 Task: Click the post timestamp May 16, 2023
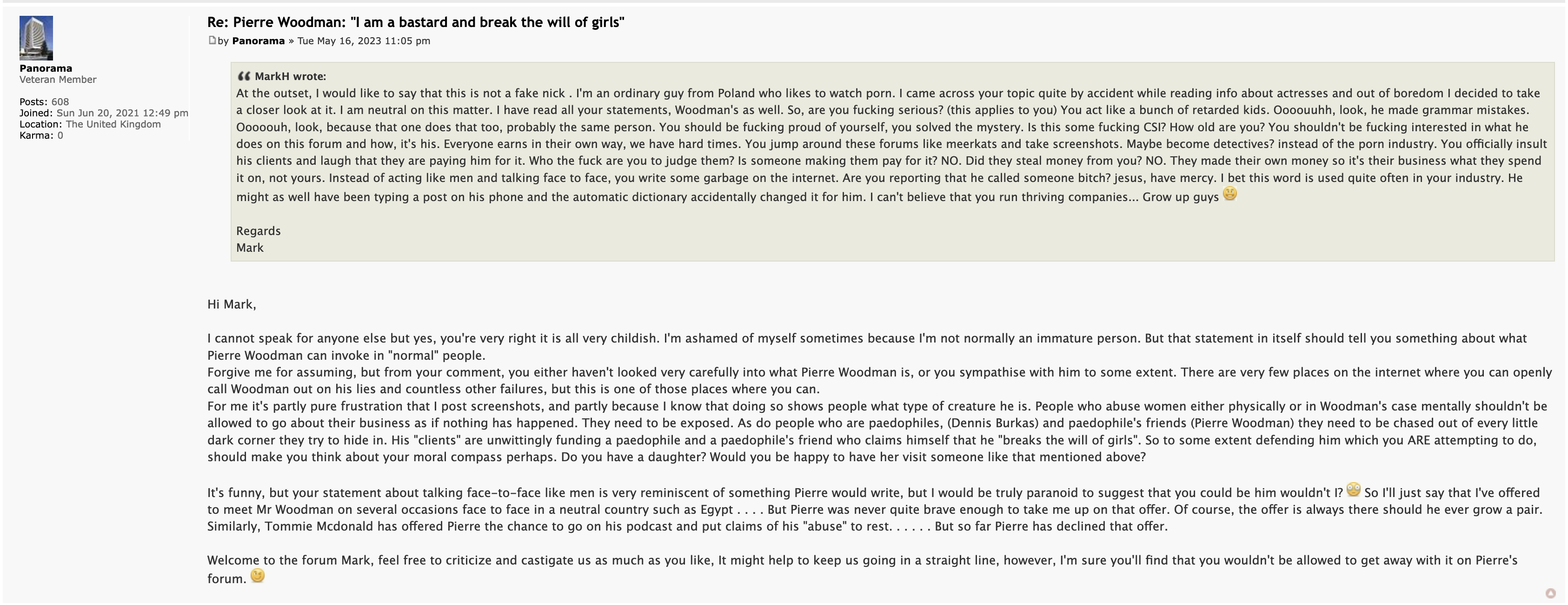(x=363, y=41)
